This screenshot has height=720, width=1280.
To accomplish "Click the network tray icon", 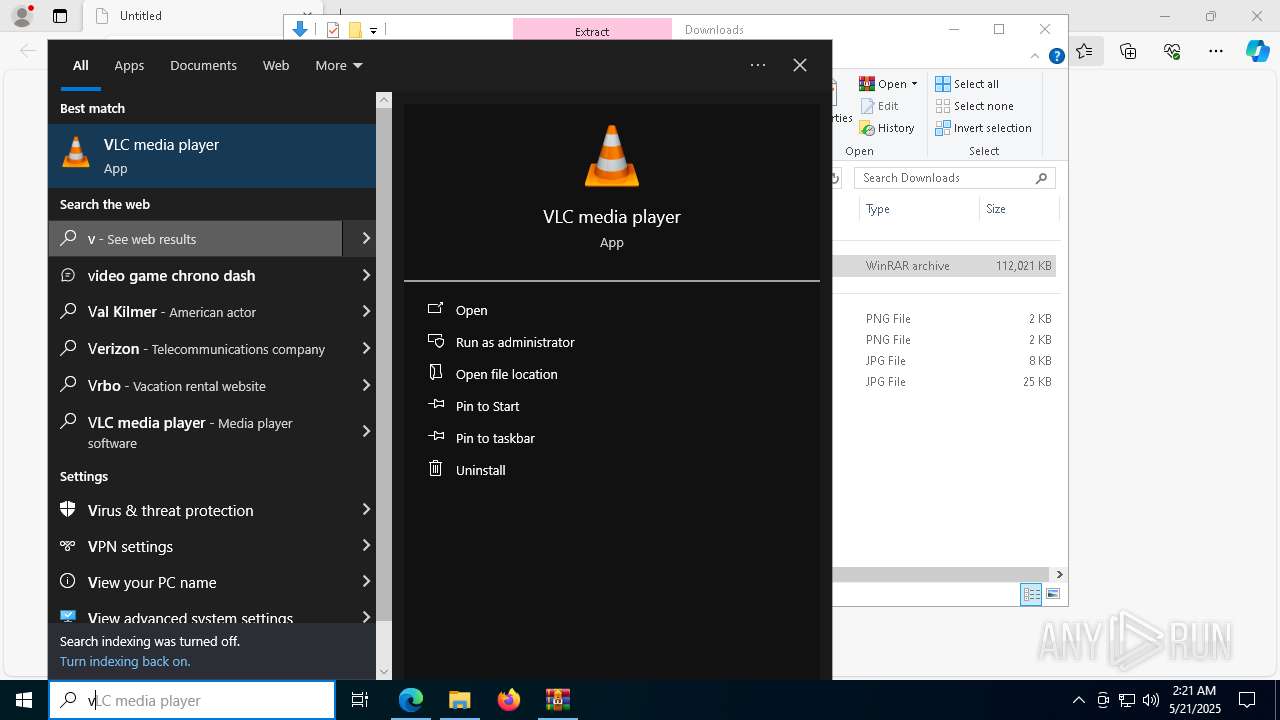I will [x=1127, y=700].
